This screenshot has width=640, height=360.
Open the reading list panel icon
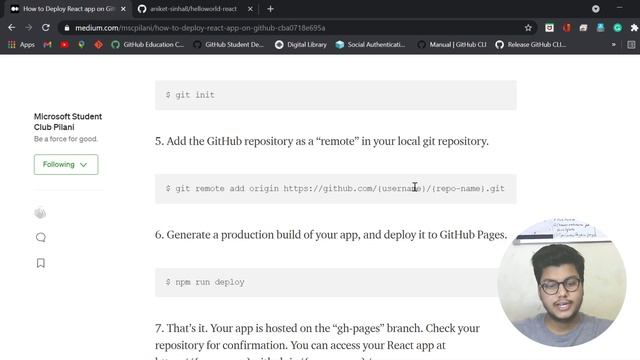tap(631, 44)
